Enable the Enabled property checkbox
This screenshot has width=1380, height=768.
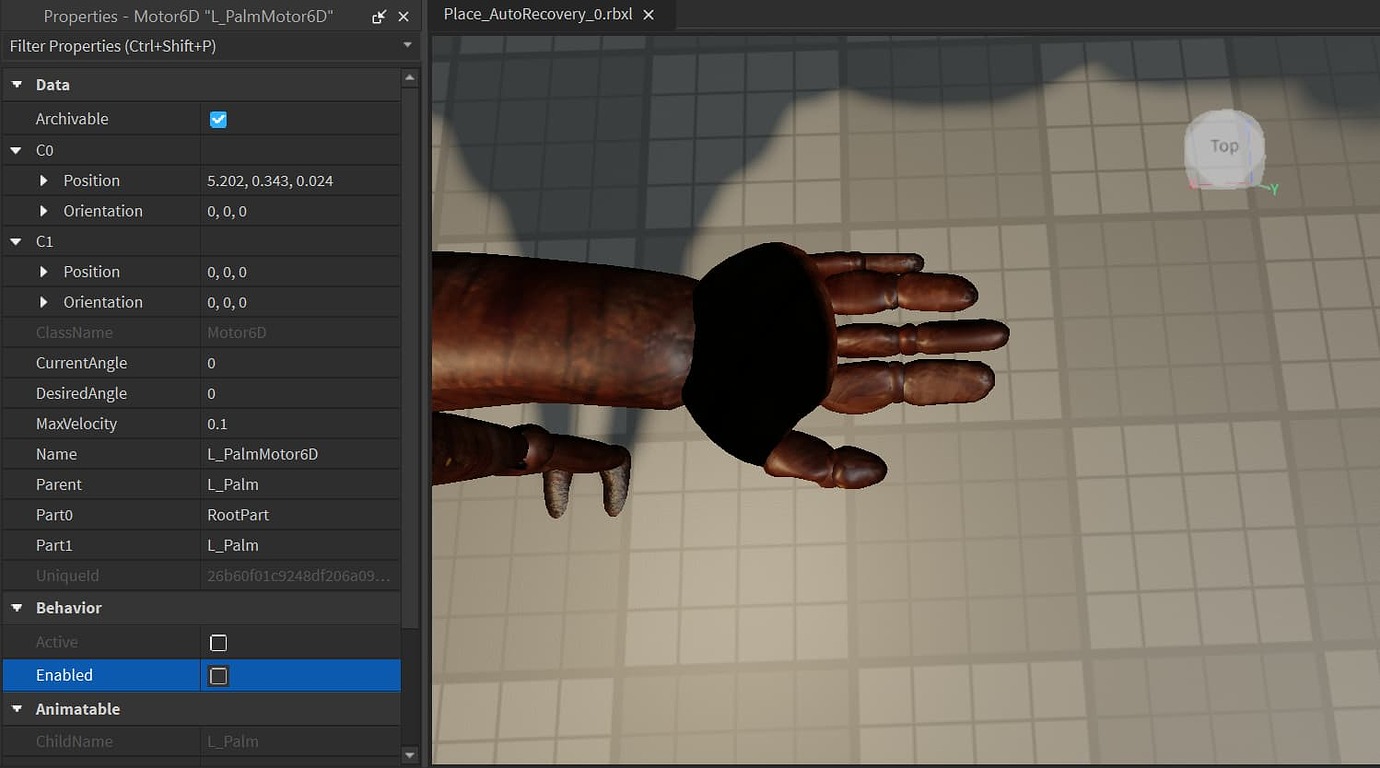click(x=218, y=676)
